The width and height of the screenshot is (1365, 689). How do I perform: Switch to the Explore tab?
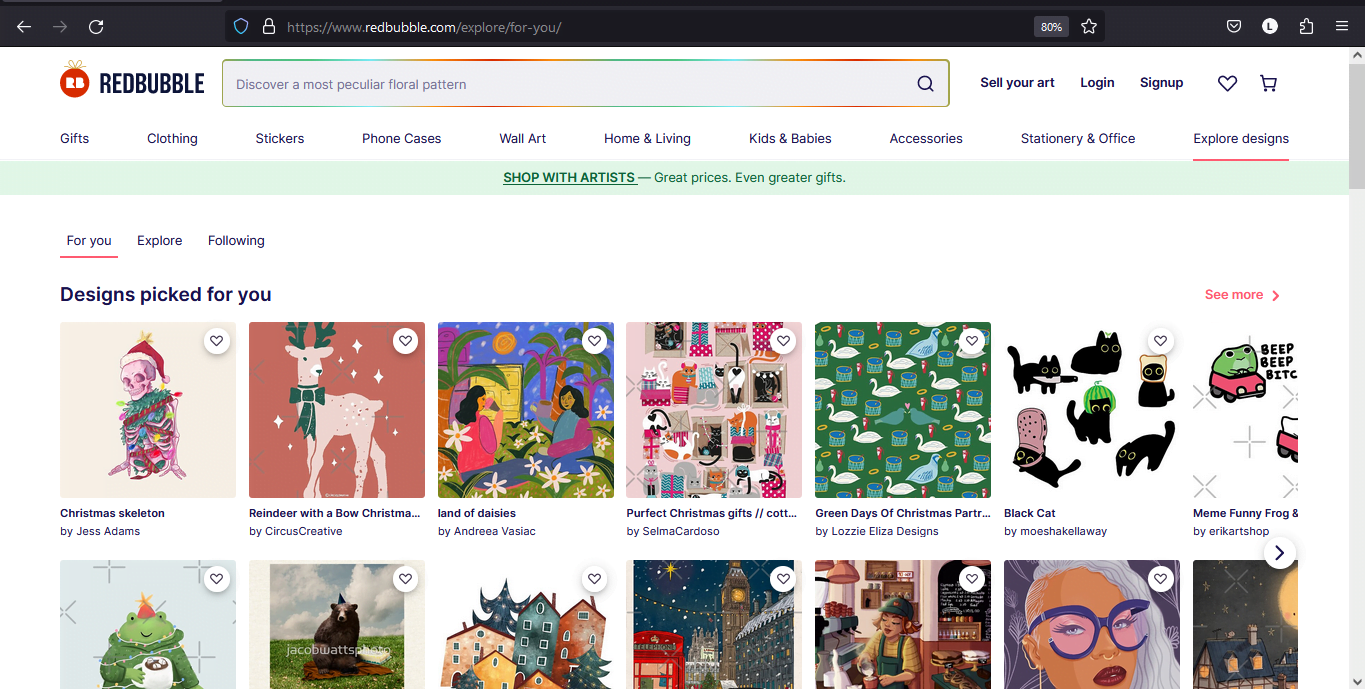click(159, 240)
